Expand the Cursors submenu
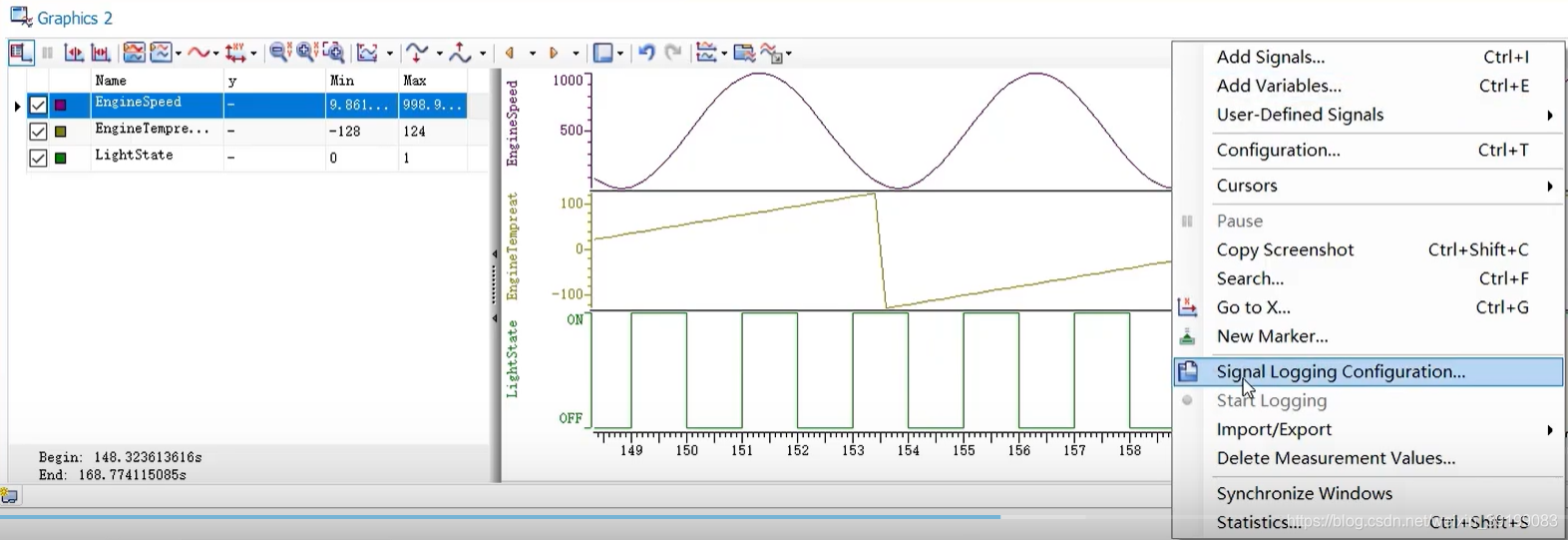The height and width of the screenshot is (540, 1568). pyautogui.click(x=1368, y=186)
